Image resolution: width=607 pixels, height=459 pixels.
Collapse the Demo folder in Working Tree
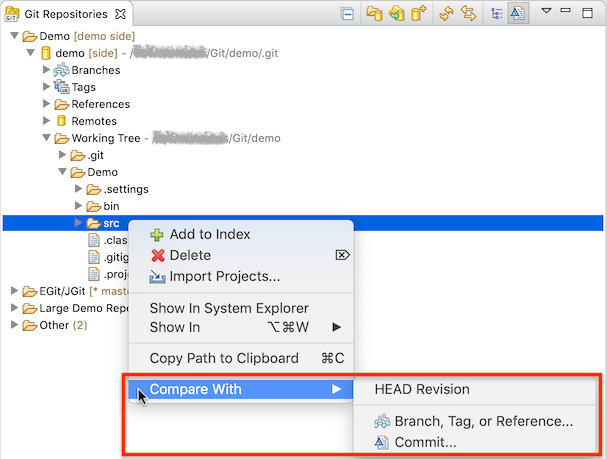coord(62,172)
